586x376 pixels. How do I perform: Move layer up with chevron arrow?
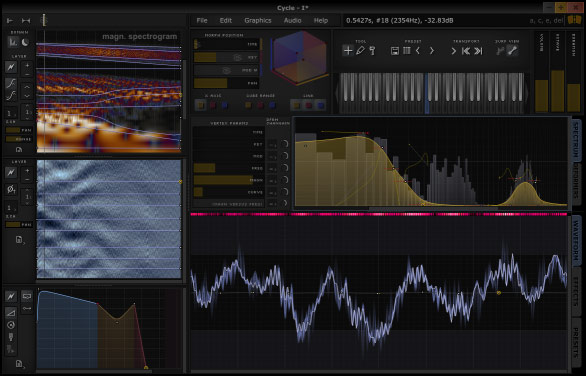[27, 87]
